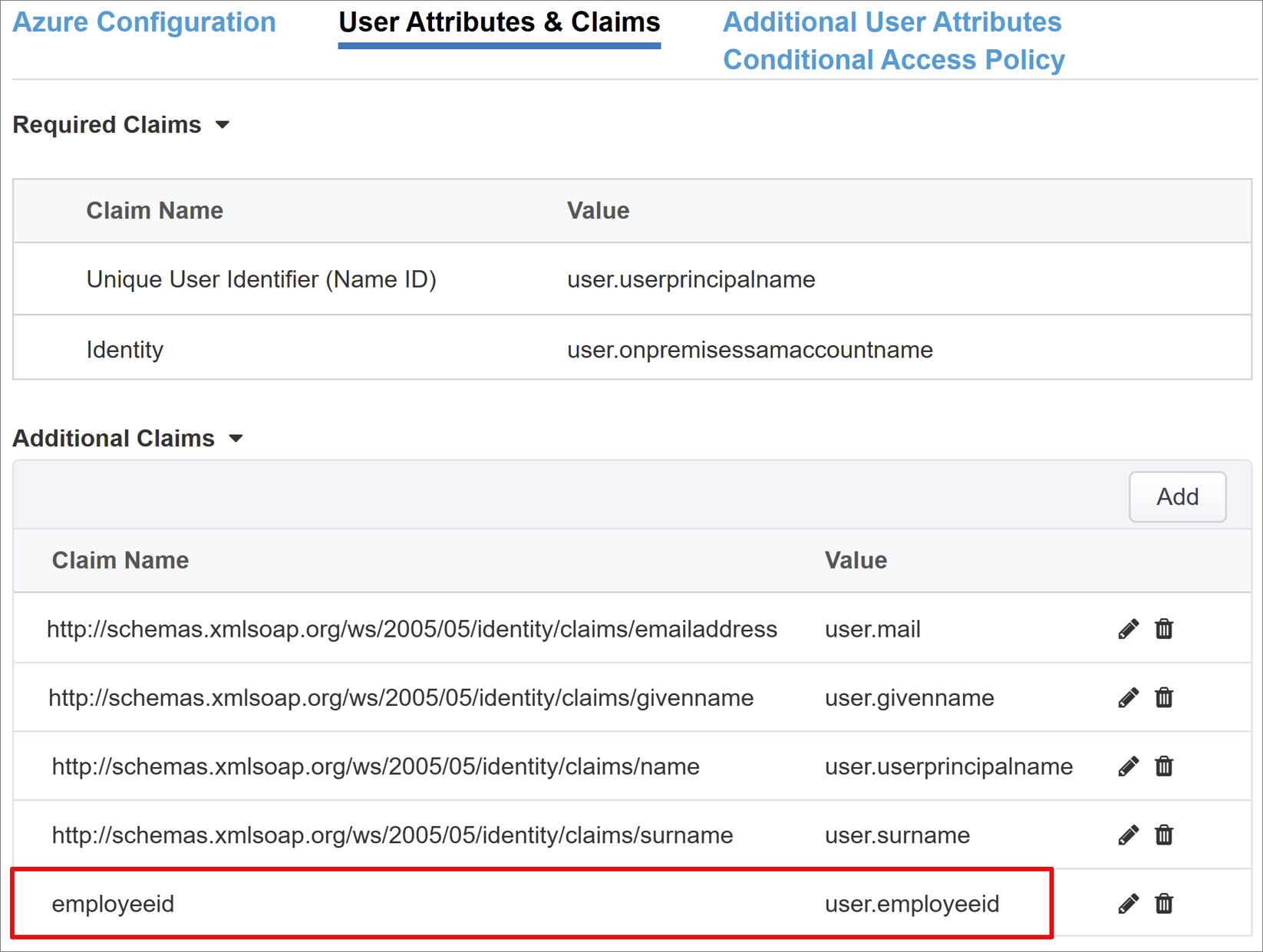The image size is (1263, 952).
Task: Delete the employeeid claim
Action: pyautogui.click(x=1163, y=903)
